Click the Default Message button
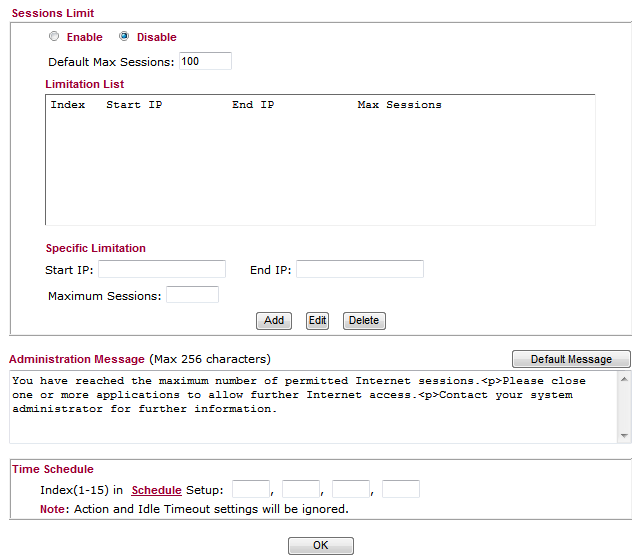641x557 pixels. [x=570, y=359]
